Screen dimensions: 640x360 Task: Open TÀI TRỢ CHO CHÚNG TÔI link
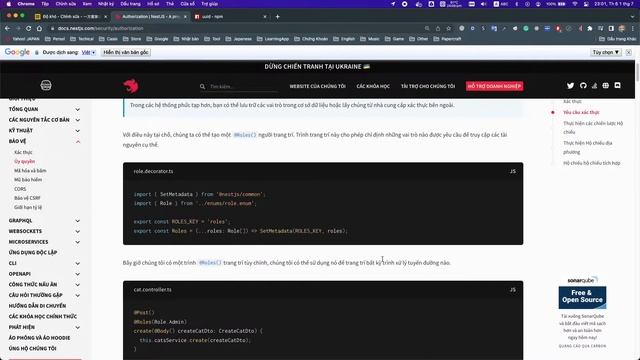[x=428, y=86]
